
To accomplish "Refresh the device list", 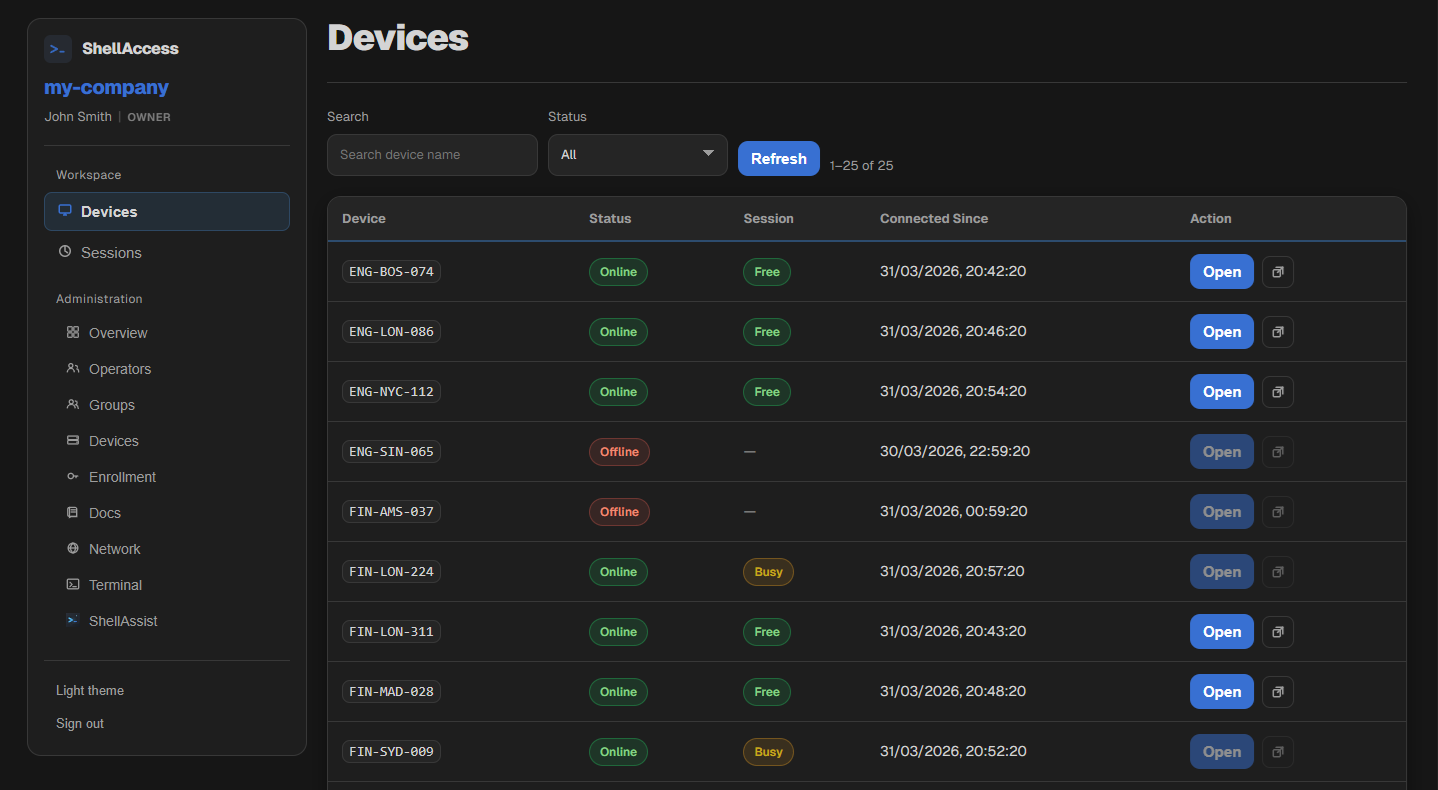I will (x=778, y=158).
